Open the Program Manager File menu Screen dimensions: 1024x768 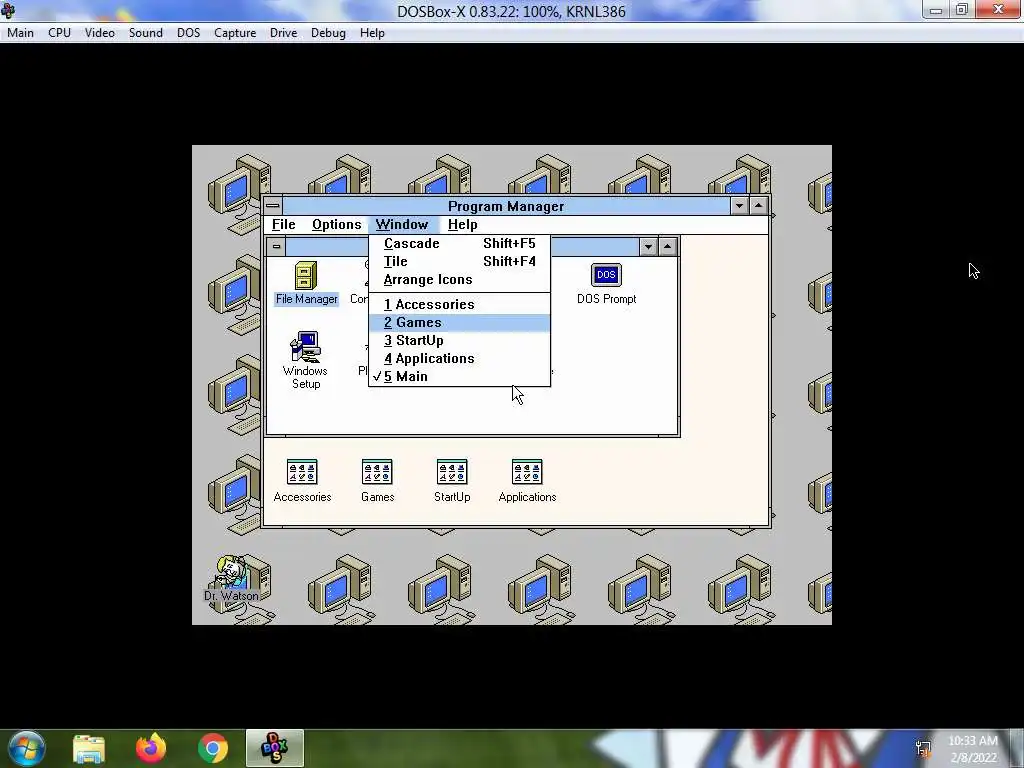point(283,225)
